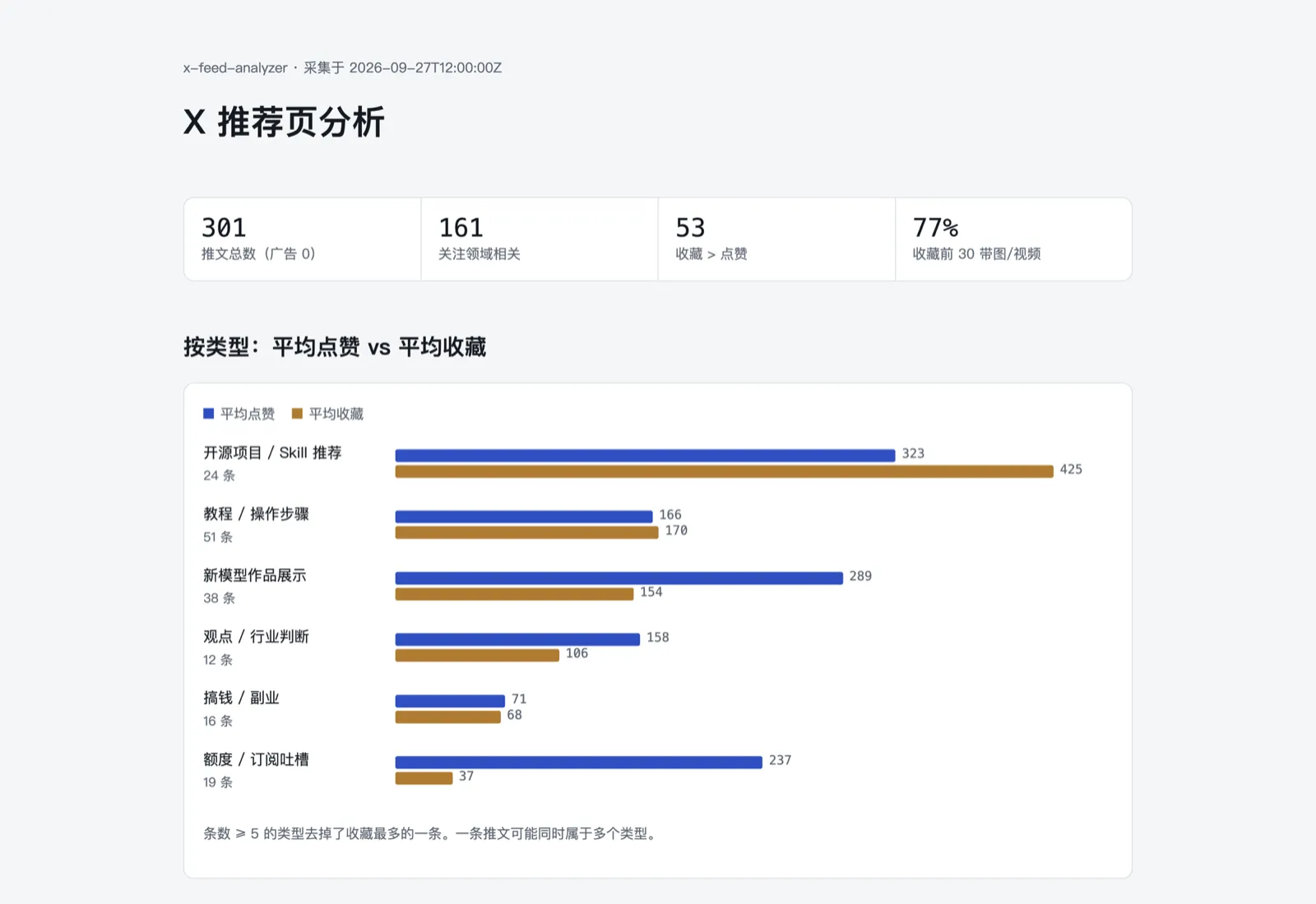The width and height of the screenshot is (1316, 904).
Task: Select the 平均点赞 legend label text
Action: [x=248, y=414]
